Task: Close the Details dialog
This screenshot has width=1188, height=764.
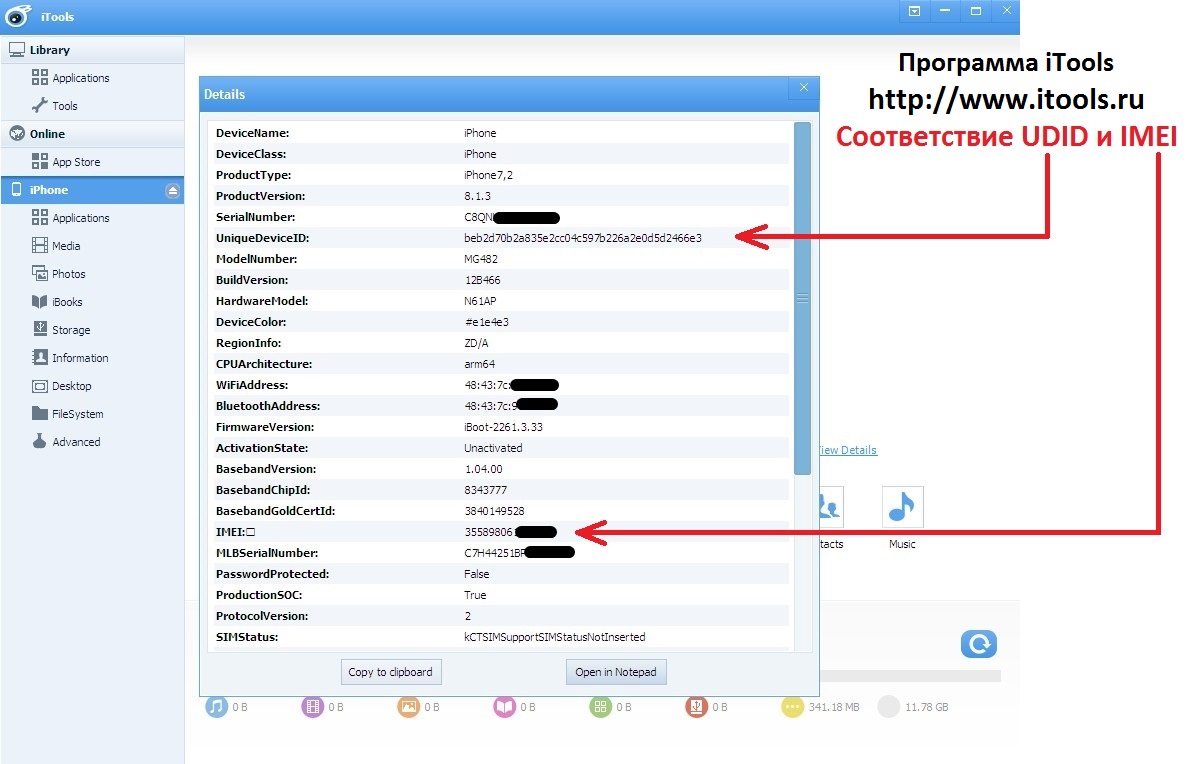Action: tap(804, 88)
